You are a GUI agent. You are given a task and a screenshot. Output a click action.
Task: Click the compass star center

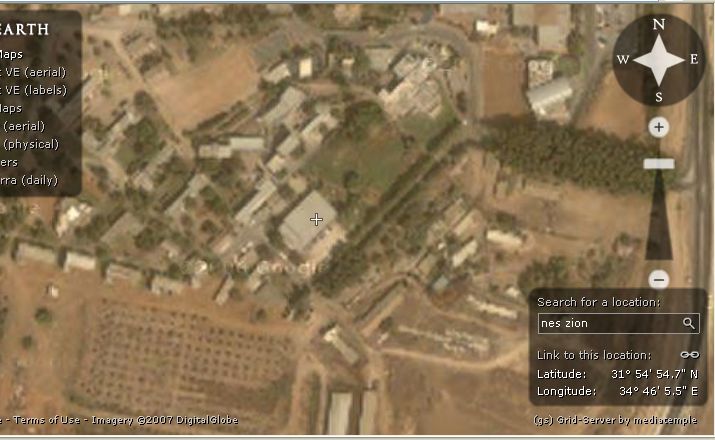tap(658, 60)
